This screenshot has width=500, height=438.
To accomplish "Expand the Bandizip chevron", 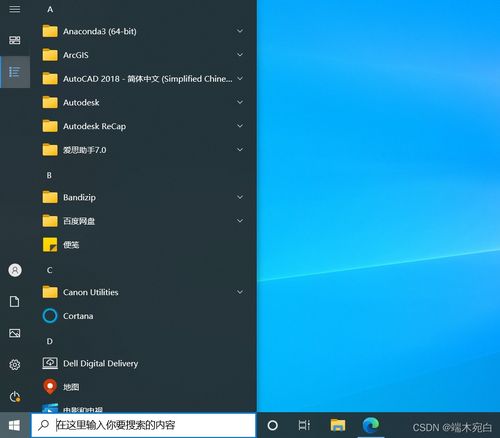I will 240,197.
